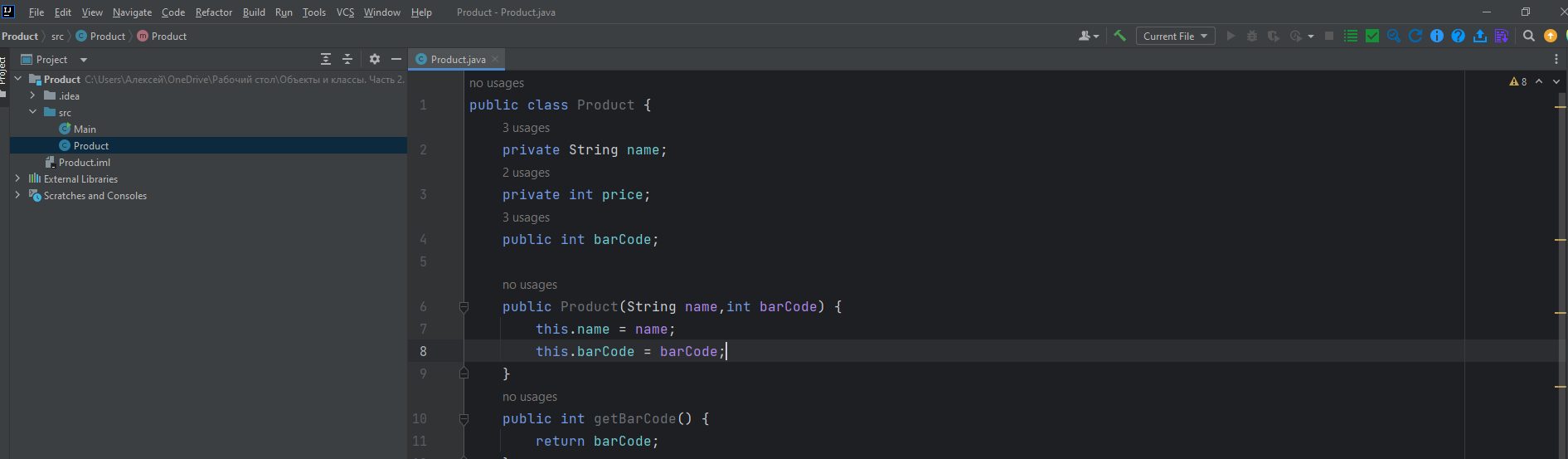Click 'no usages' hint above getBarCode

point(530,397)
